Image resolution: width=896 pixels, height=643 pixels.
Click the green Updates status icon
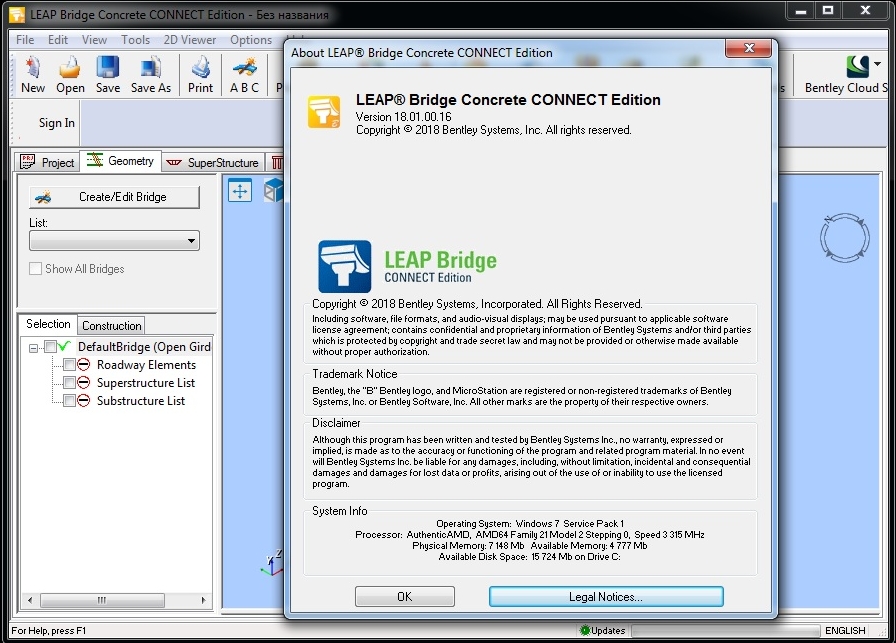point(585,630)
